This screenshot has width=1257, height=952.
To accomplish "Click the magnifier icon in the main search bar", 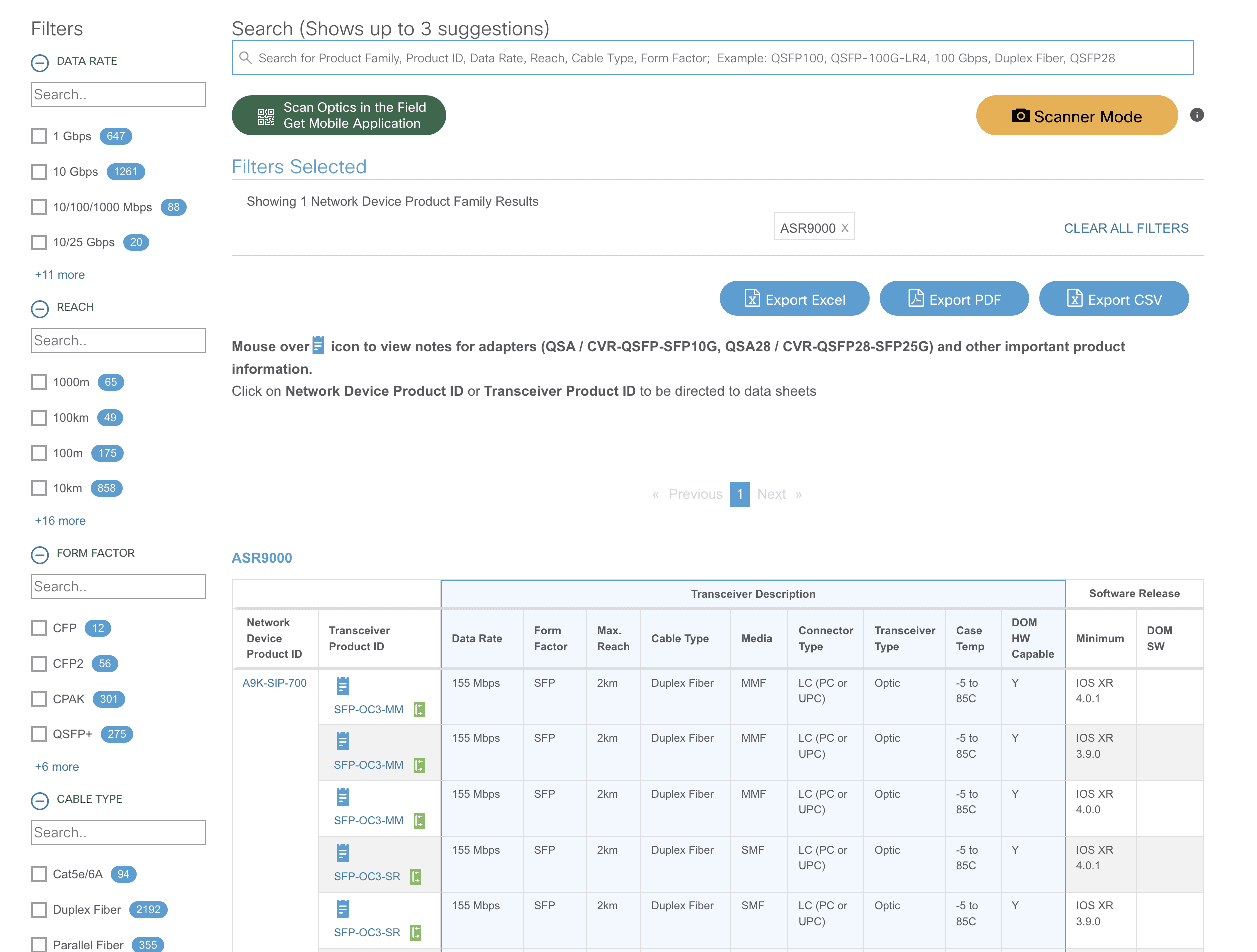I will pos(246,58).
